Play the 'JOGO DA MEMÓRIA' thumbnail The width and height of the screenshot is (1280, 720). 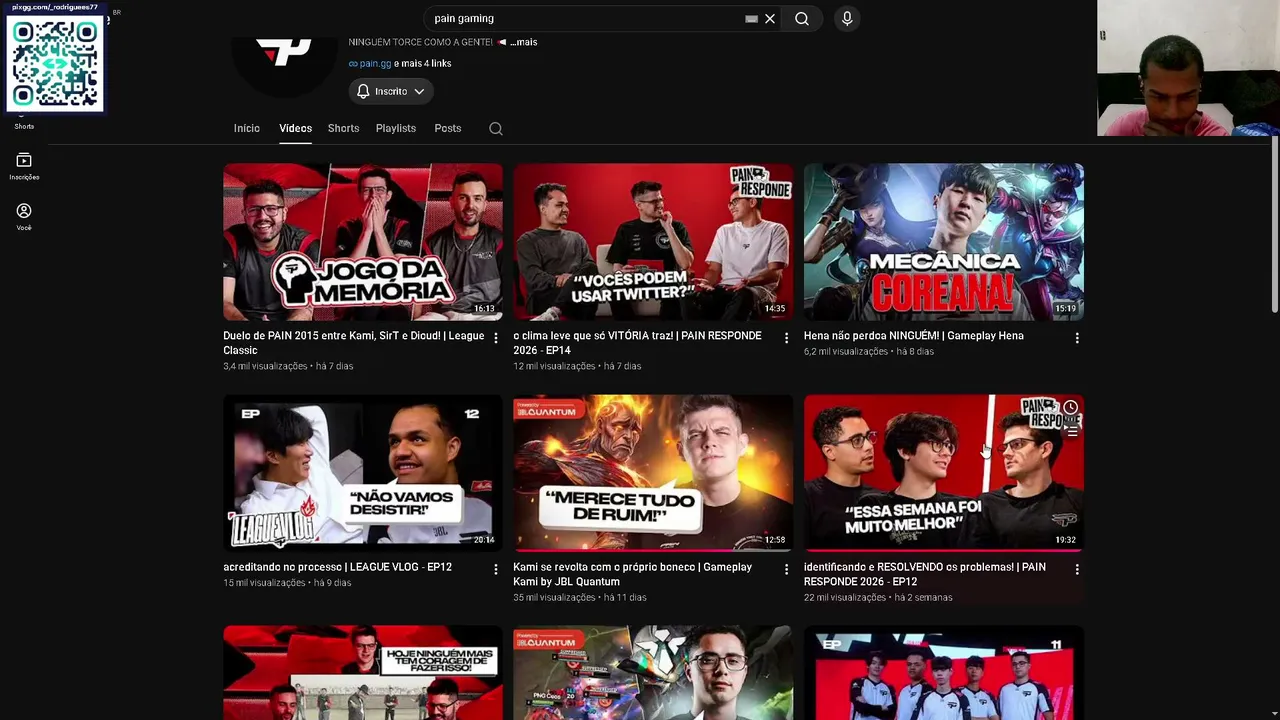(x=363, y=242)
